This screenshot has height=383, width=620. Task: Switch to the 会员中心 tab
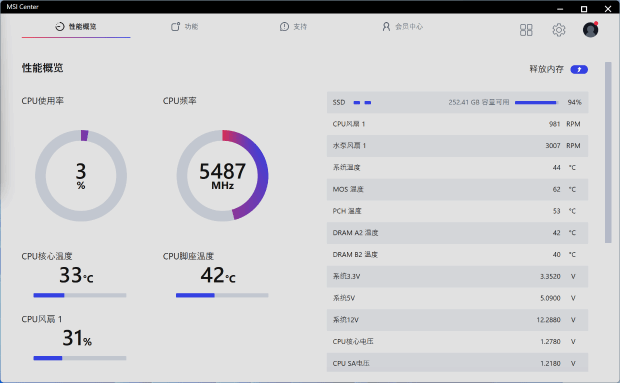tap(403, 26)
